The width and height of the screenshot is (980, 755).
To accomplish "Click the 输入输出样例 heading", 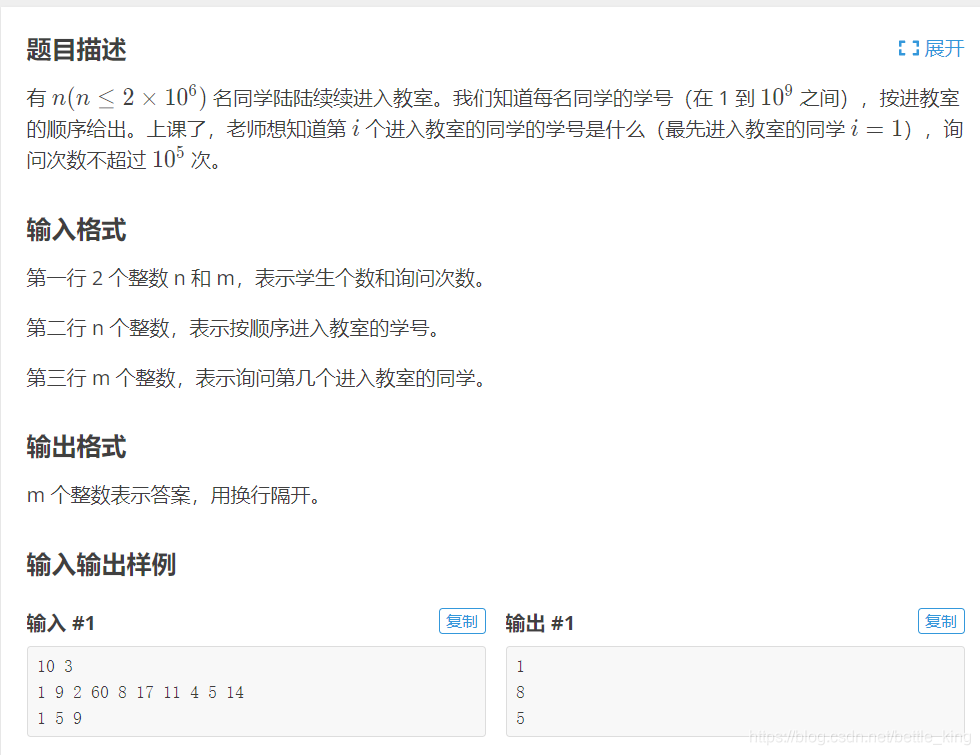I will point(101,564).
